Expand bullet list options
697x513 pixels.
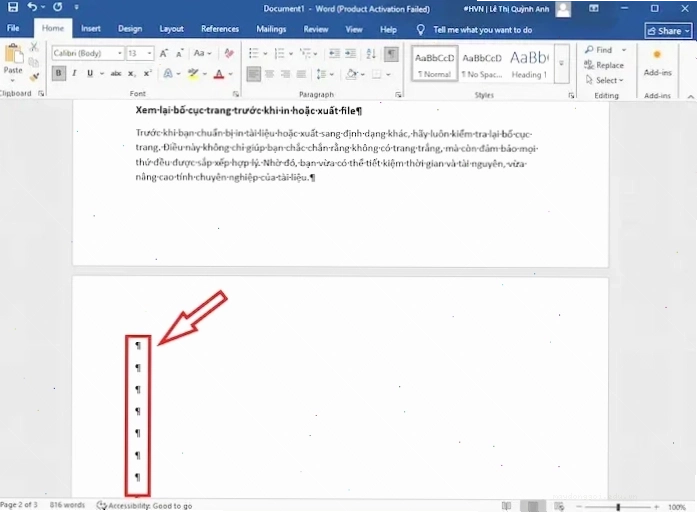[x=265, y=54]
